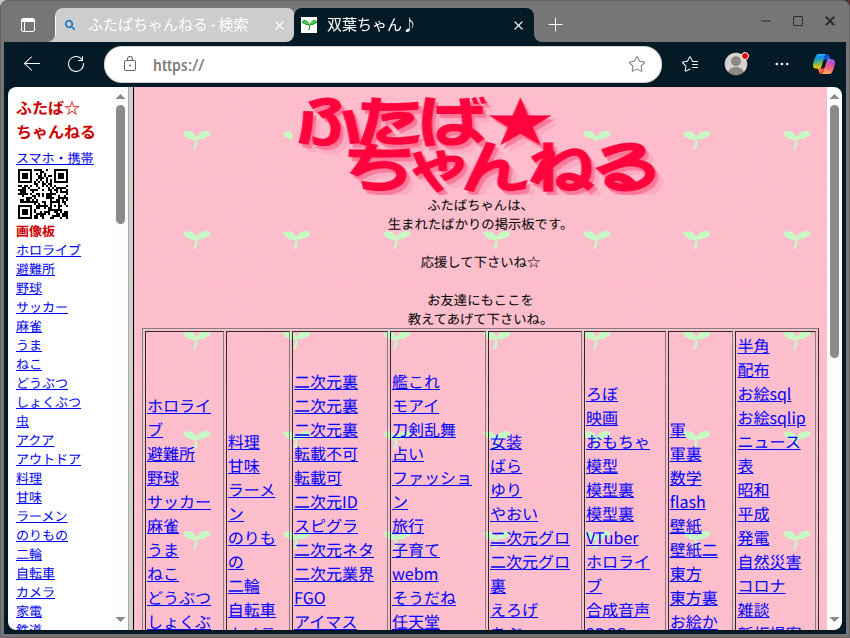Click the site info lock icon

pos(129,65)
